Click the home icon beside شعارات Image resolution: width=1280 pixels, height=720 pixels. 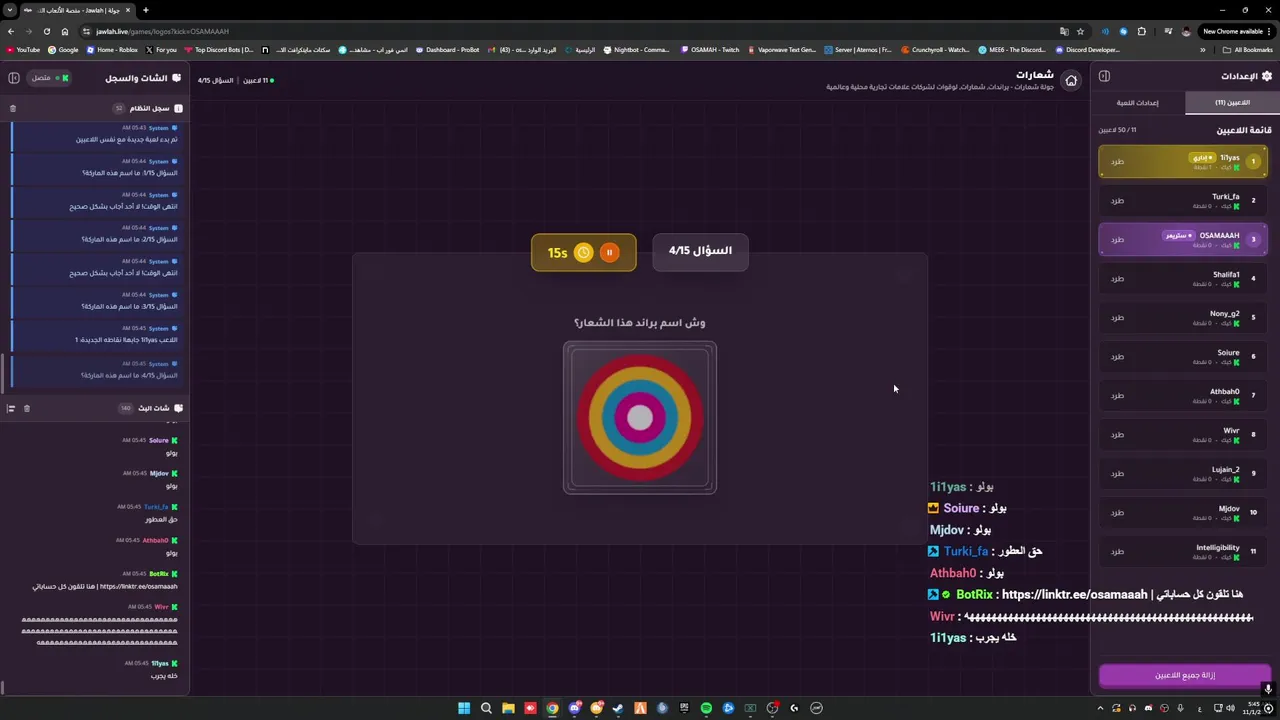(x=1071, y=81)
